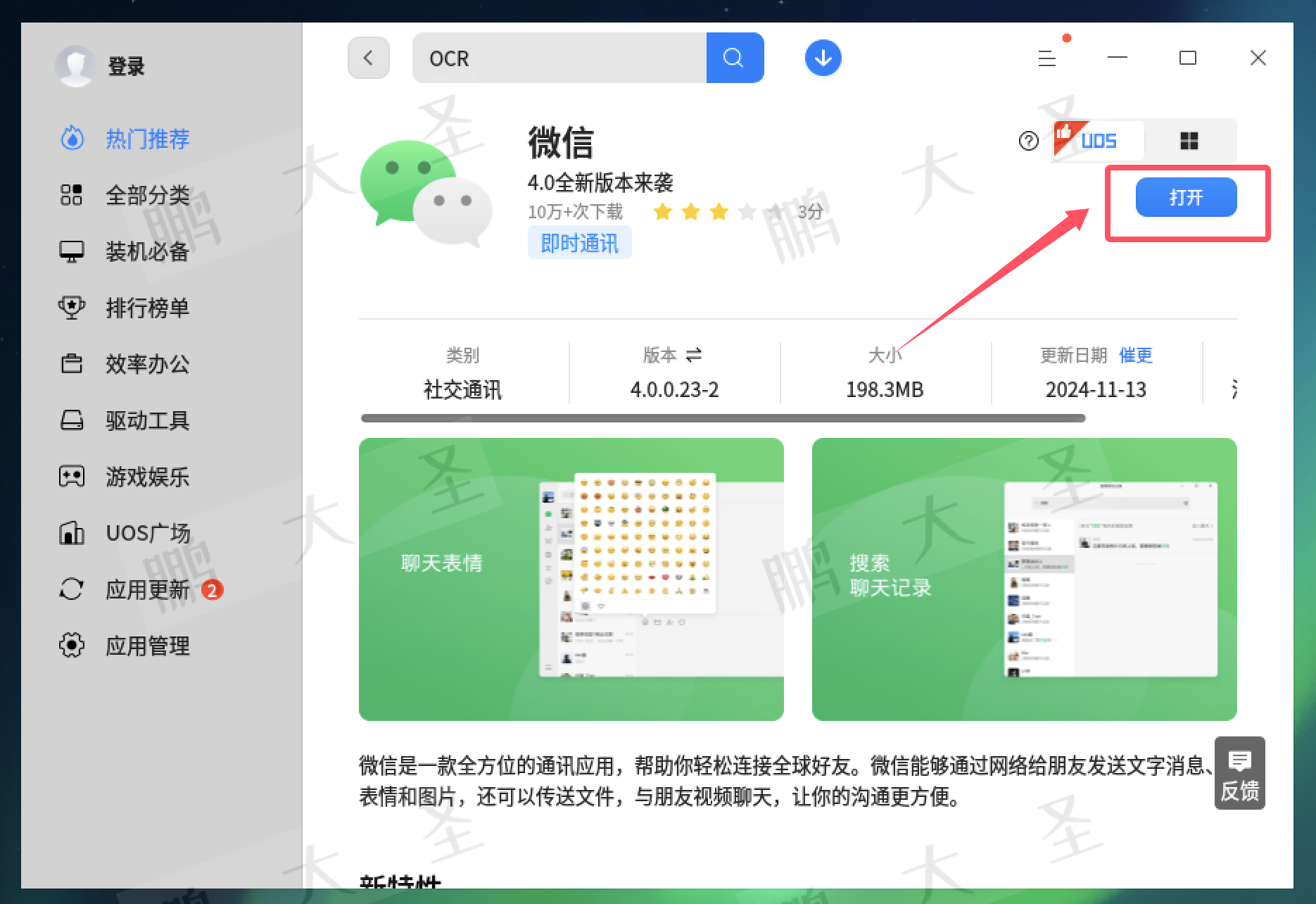This screenshot has width=1316, height=904.
Task: Maximize the app store window
Action: 1188,58
